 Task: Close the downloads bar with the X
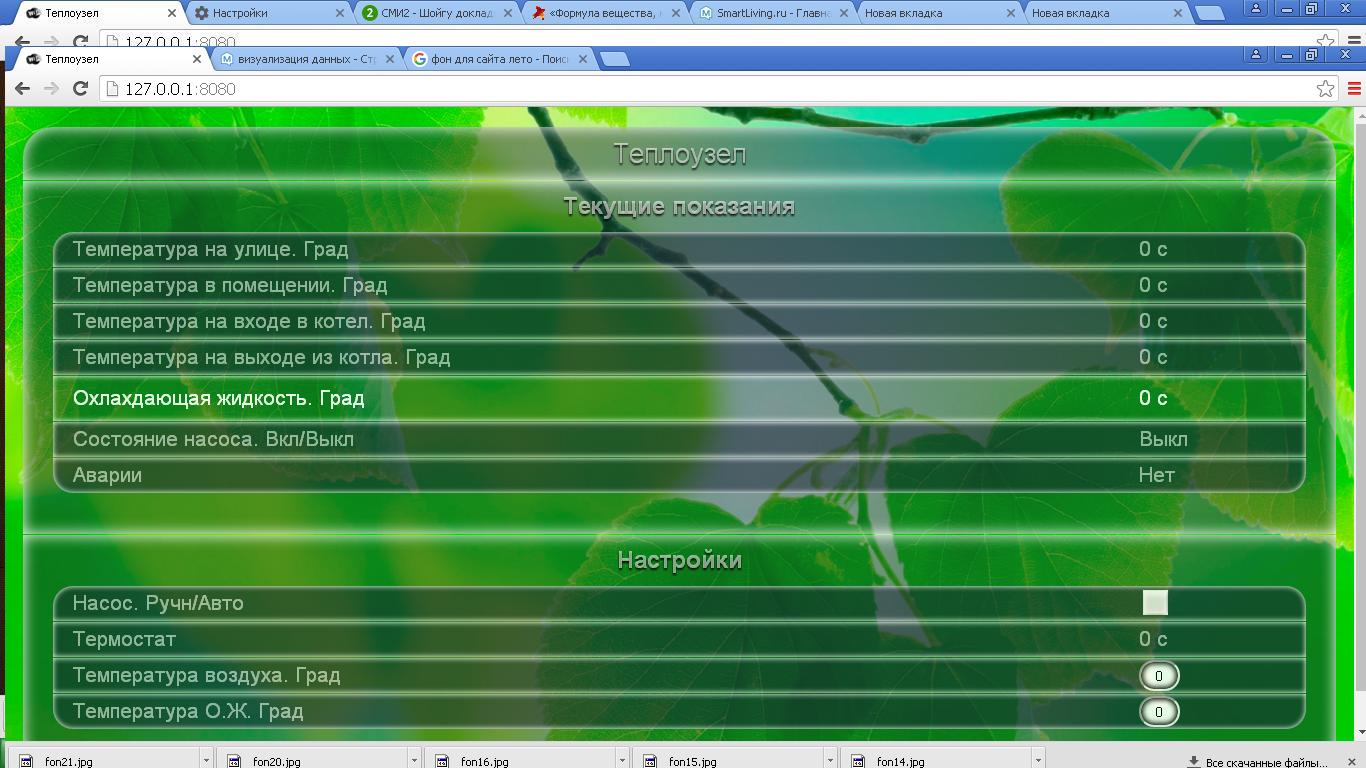click(1354, 761)
